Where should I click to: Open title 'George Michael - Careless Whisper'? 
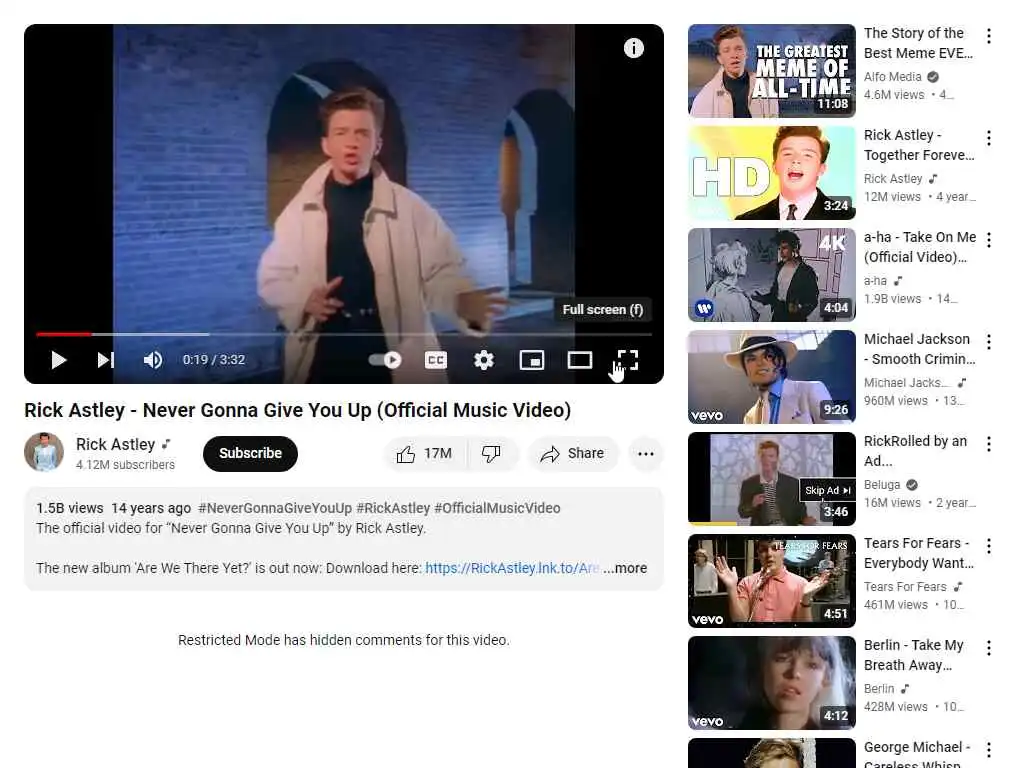click(x=917, y=754)
